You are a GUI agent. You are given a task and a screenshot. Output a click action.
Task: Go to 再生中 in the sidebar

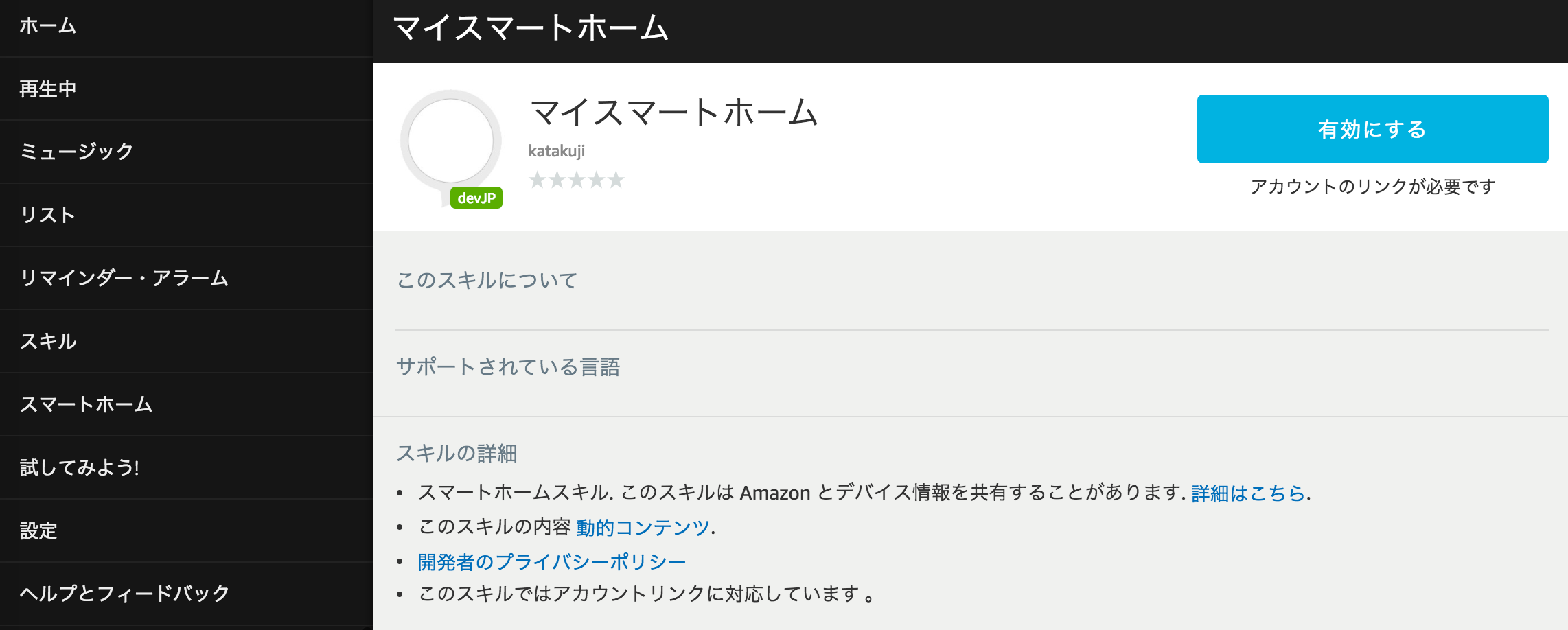tap(48, 89)
